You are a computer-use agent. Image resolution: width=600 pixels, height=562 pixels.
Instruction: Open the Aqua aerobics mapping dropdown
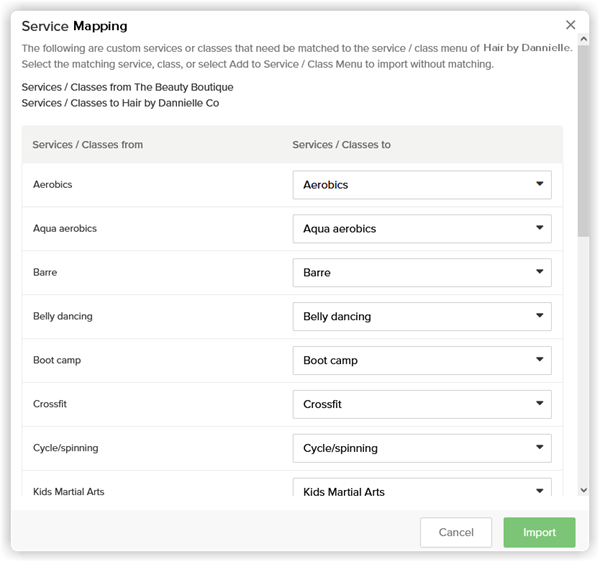click(x=422, y=229)
